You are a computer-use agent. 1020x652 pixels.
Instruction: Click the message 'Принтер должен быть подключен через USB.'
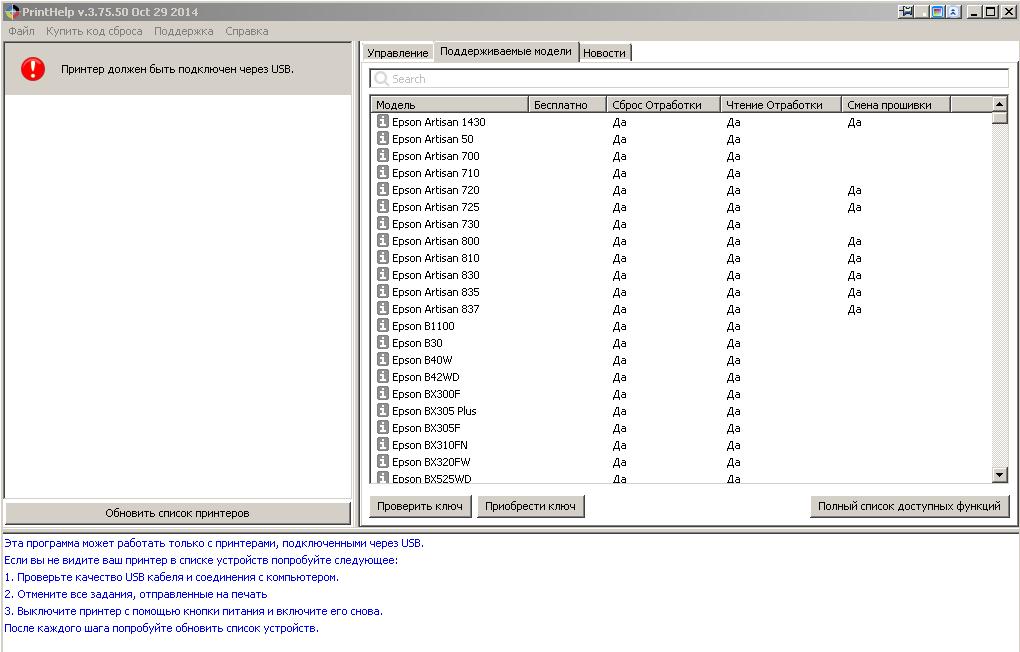(177, 69)
